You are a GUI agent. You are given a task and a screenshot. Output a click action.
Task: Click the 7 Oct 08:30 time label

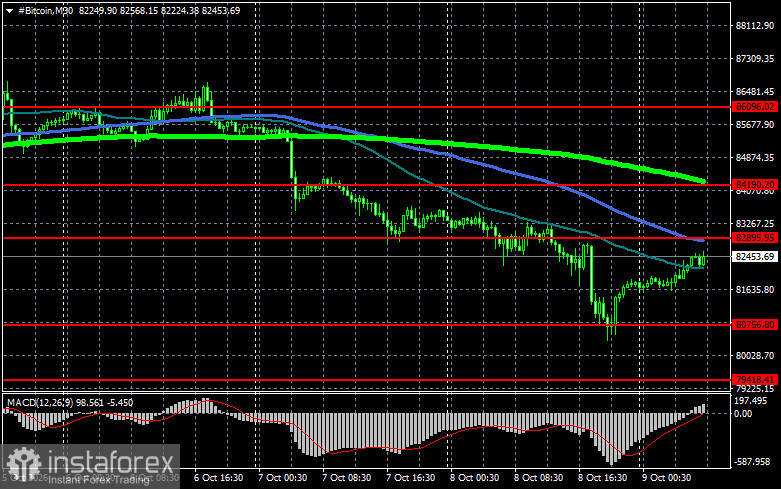click(x=347, y=478)
